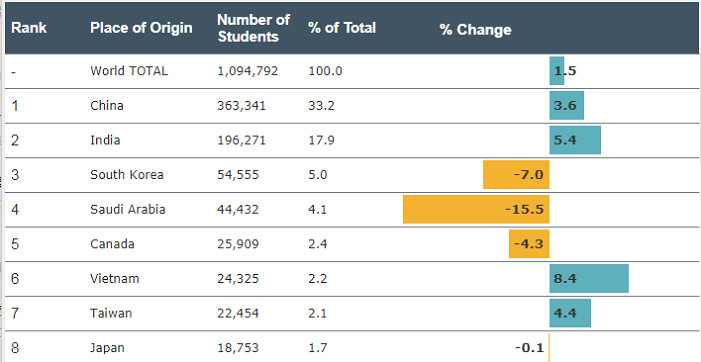Viewport: 701px width, 362px height.
Task: Click Canada's -4.3 change bar
Action: (529, 244)
